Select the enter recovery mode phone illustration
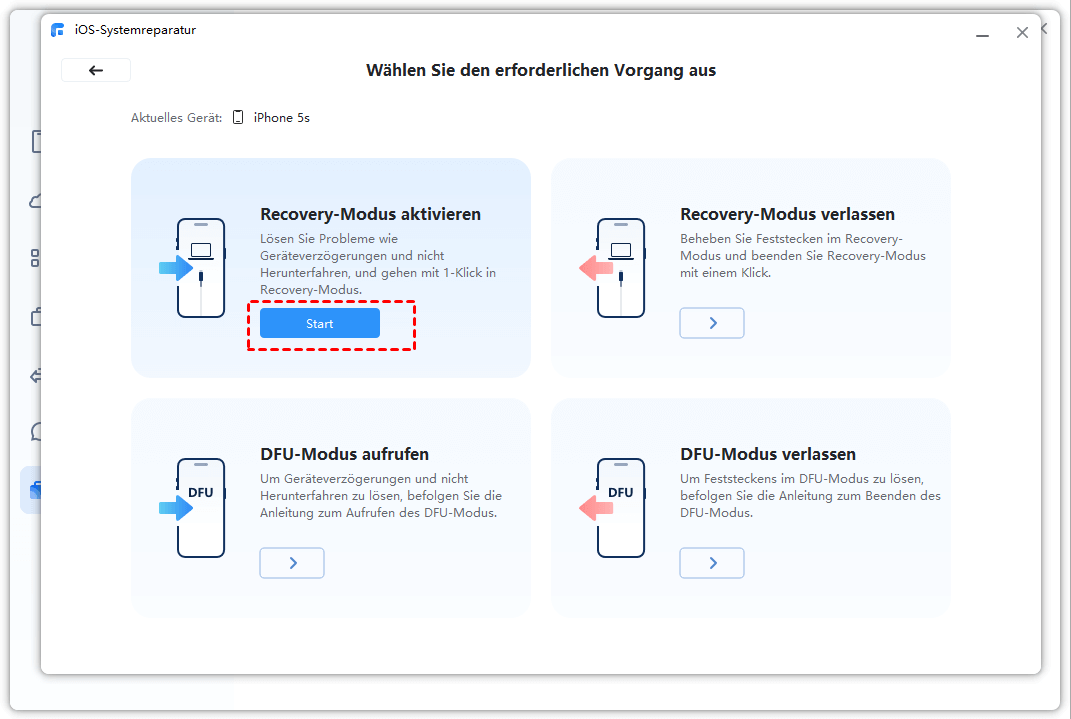Screen dimensions: 1071x719 193,268
